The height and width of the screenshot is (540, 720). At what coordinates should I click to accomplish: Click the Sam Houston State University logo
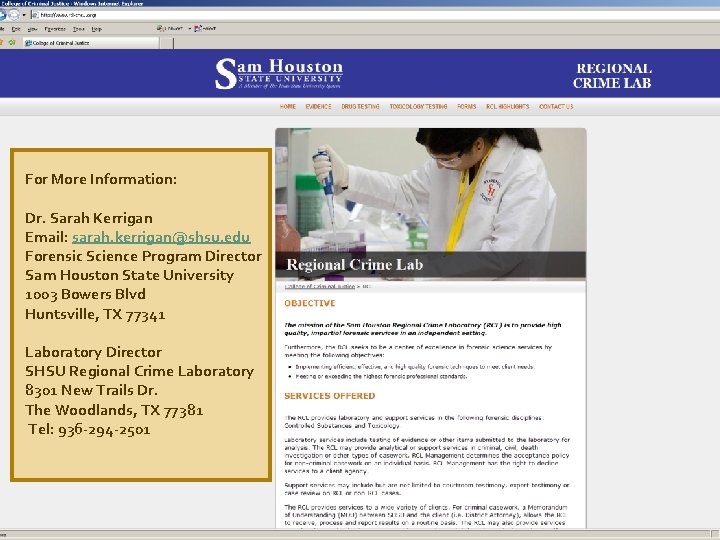click(x=279, y=73)
